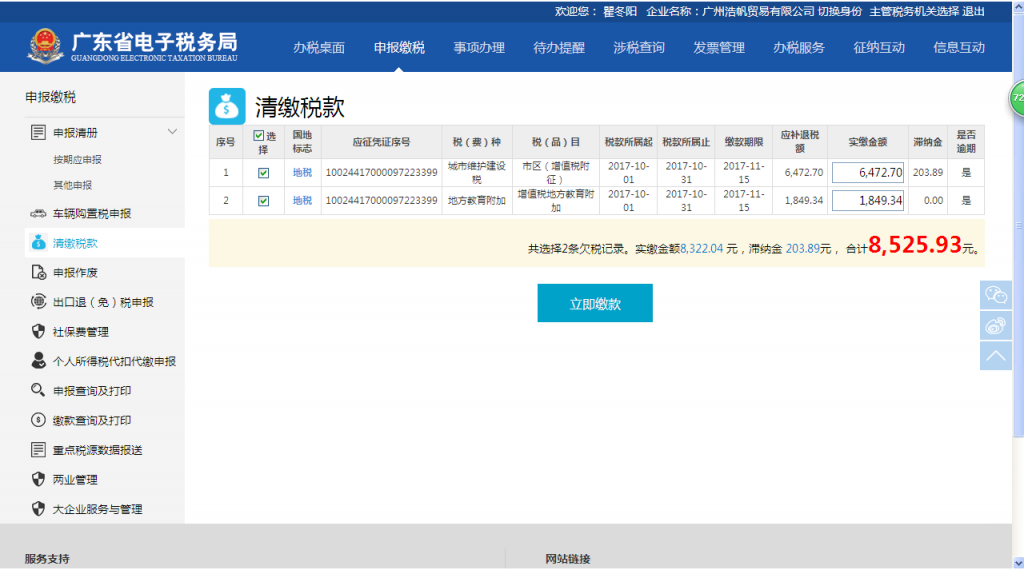Open 按期应申报 submenu item
The width and height of the screenshot is (1024, 570).
77,160
